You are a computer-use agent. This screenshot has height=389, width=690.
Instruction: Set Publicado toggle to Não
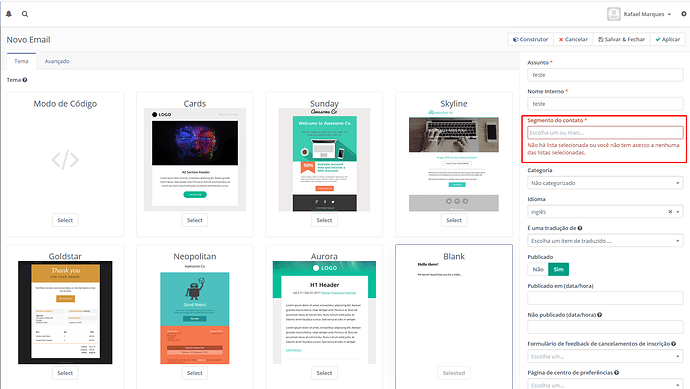(x=538, y=269)
